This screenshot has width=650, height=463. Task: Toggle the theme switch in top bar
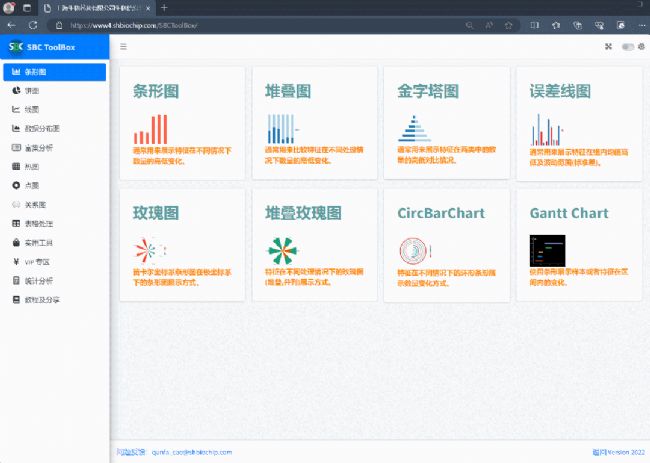pyautogui.click(x=627, y=46)
